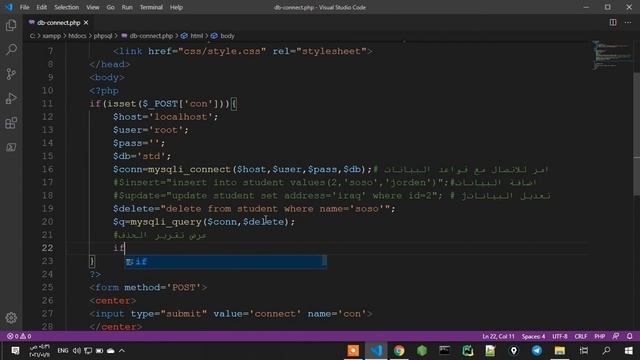Open the orange recorder taskbar icon

353,351
